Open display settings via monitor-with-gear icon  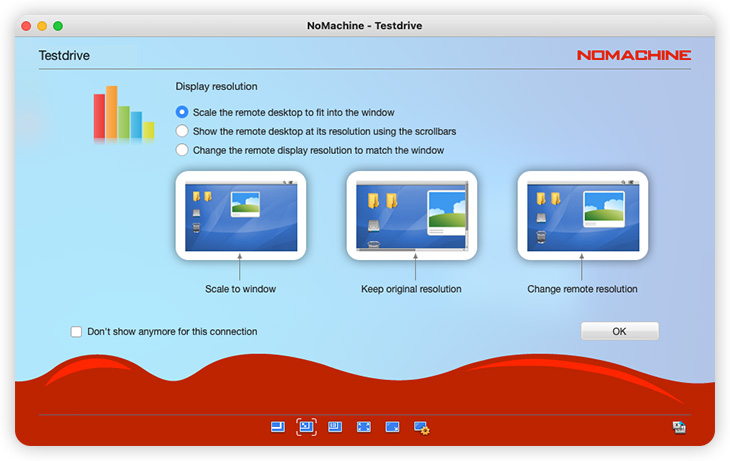pos(421,428)
